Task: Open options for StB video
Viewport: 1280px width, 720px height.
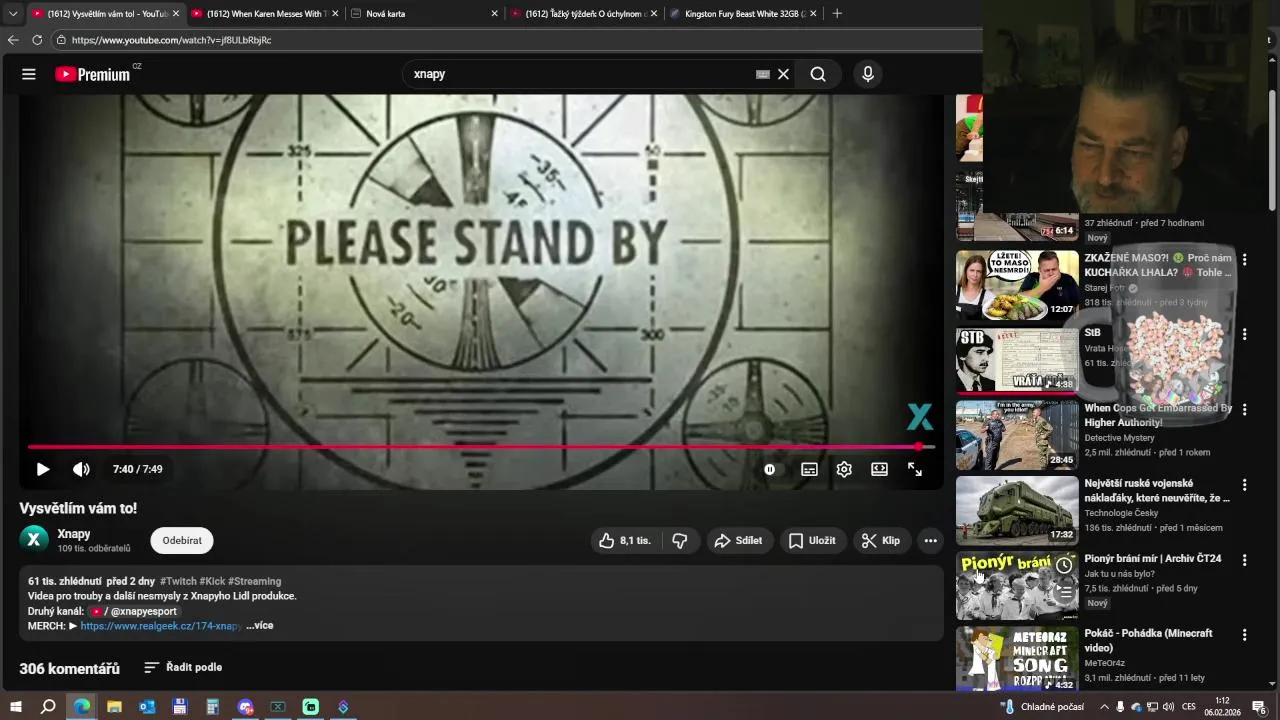Action: click(1244, 334)
